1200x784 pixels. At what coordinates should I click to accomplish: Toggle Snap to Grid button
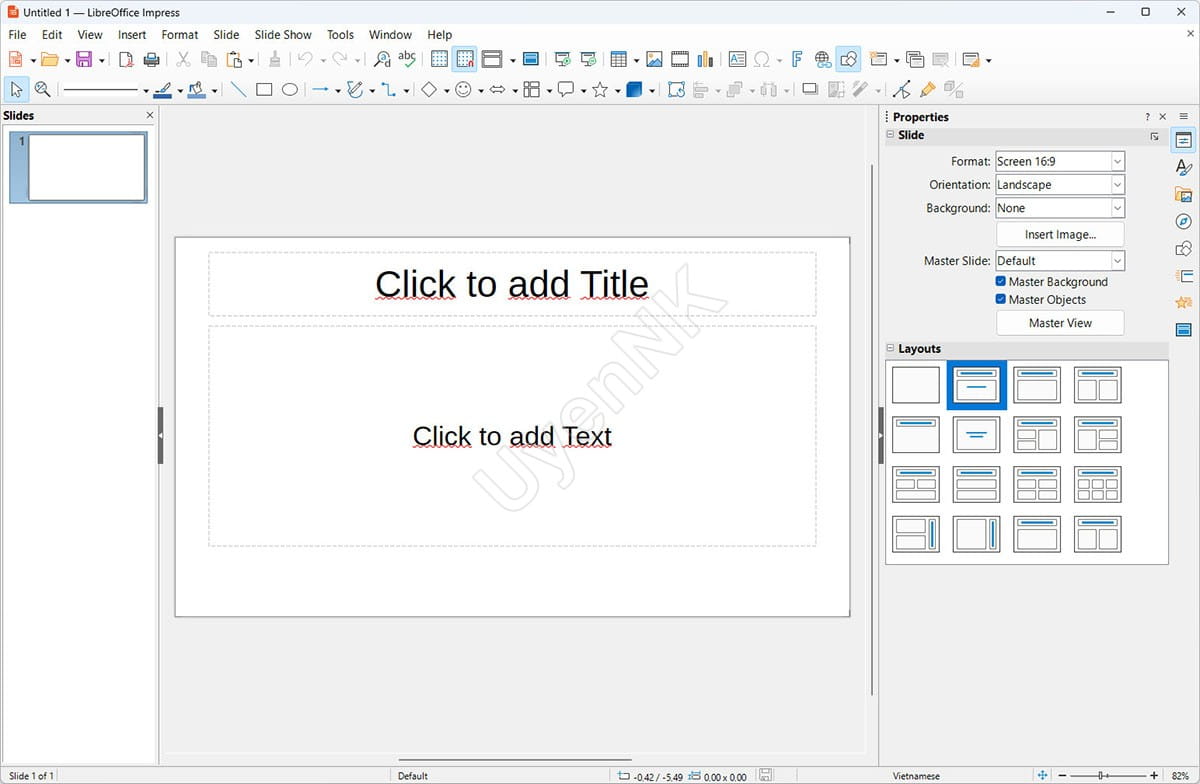[465, 60]
